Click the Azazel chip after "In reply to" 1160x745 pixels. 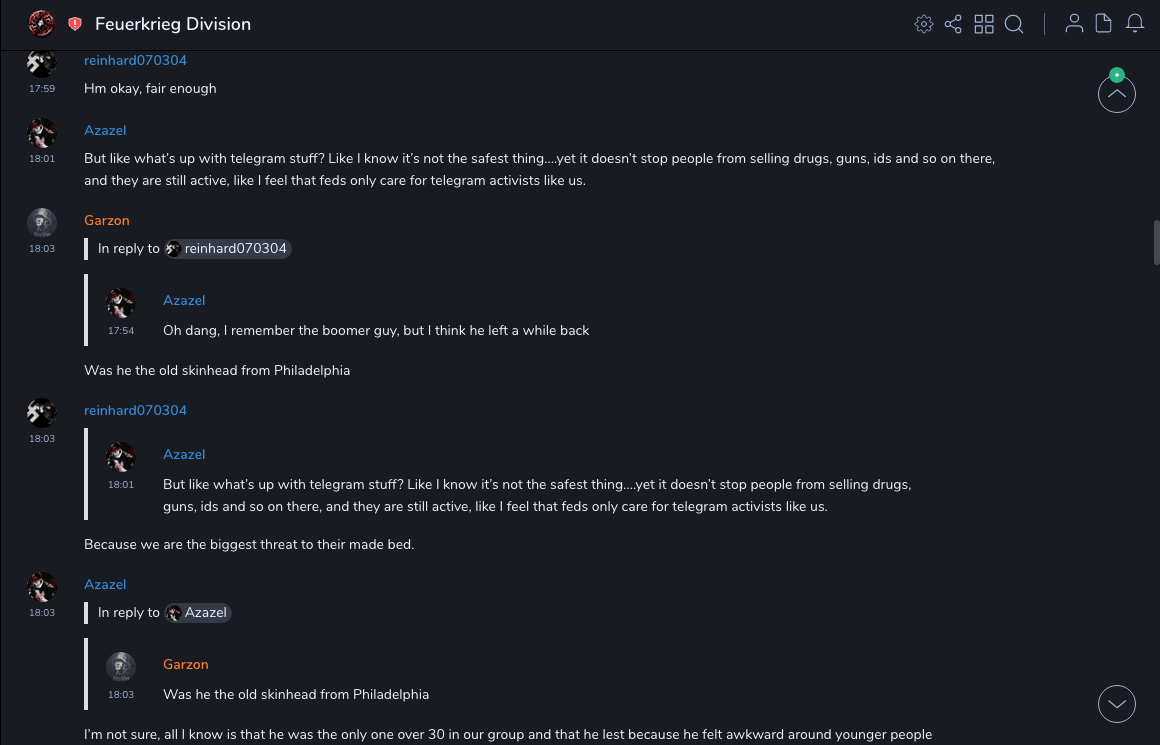pos(198,613)
